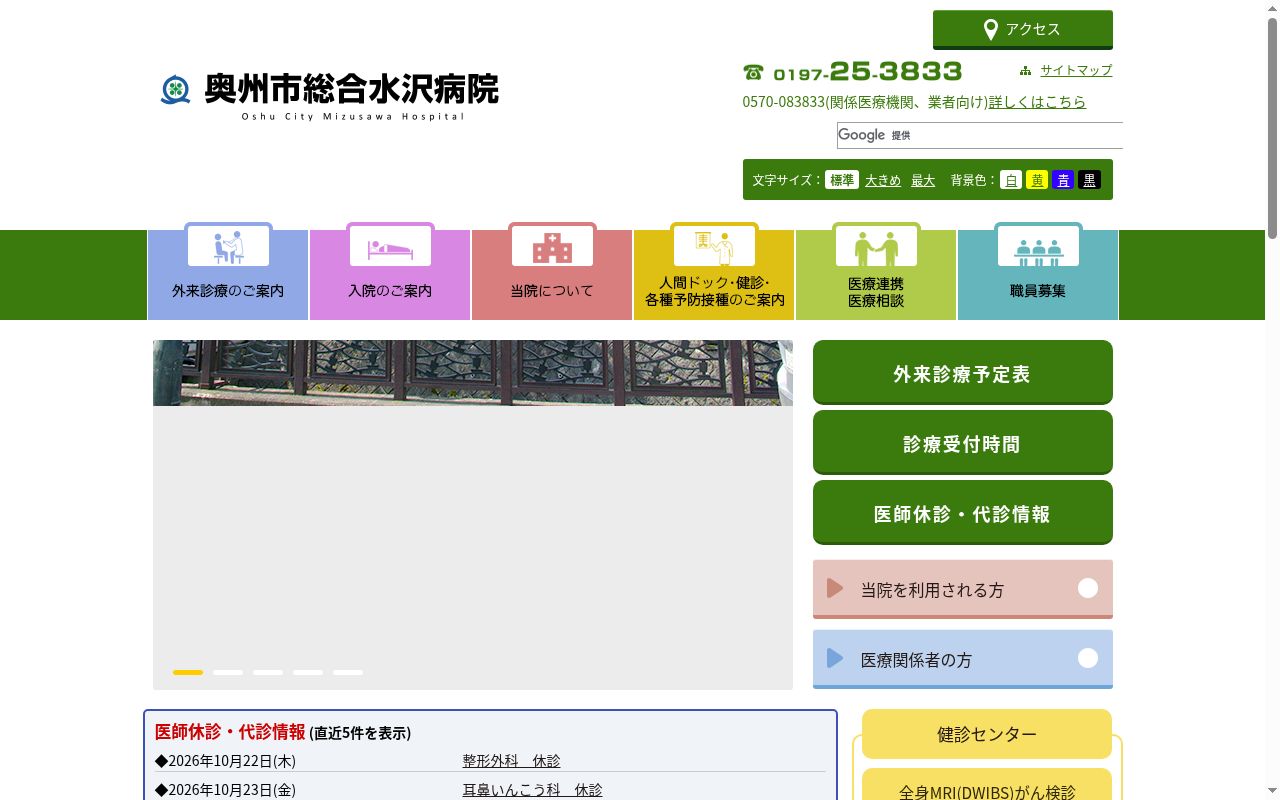The height and width of the screenshot is (800, 1280).
Task: Click the map pin icon on アクセス button
Action: coord(990,29)
